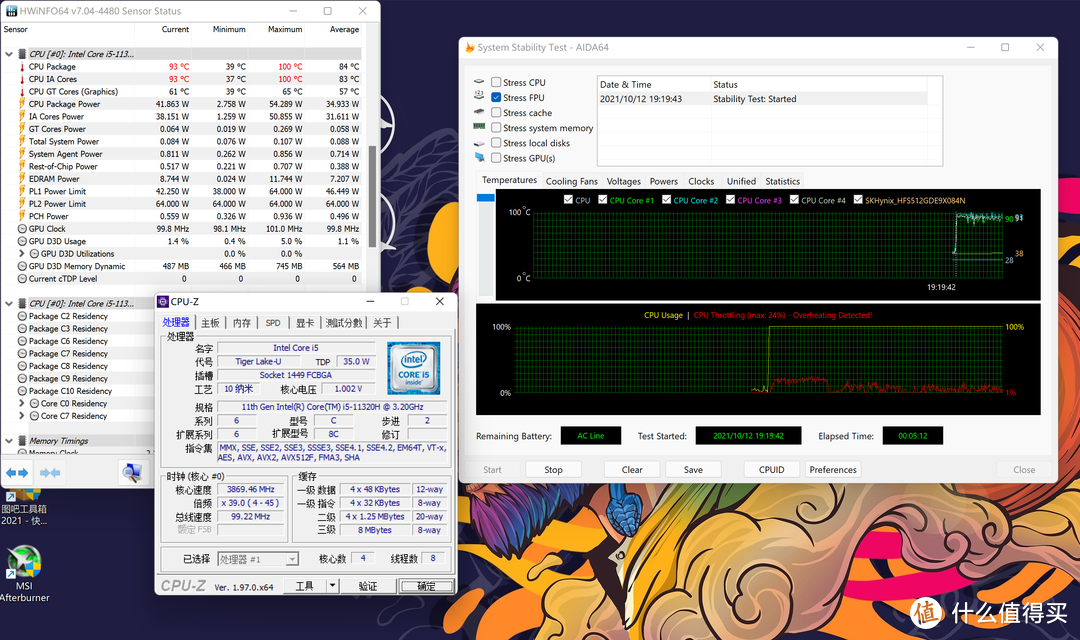Enable the Stress CPU checkbox
Screen dimensions: 1080x640
click(496, 82)
